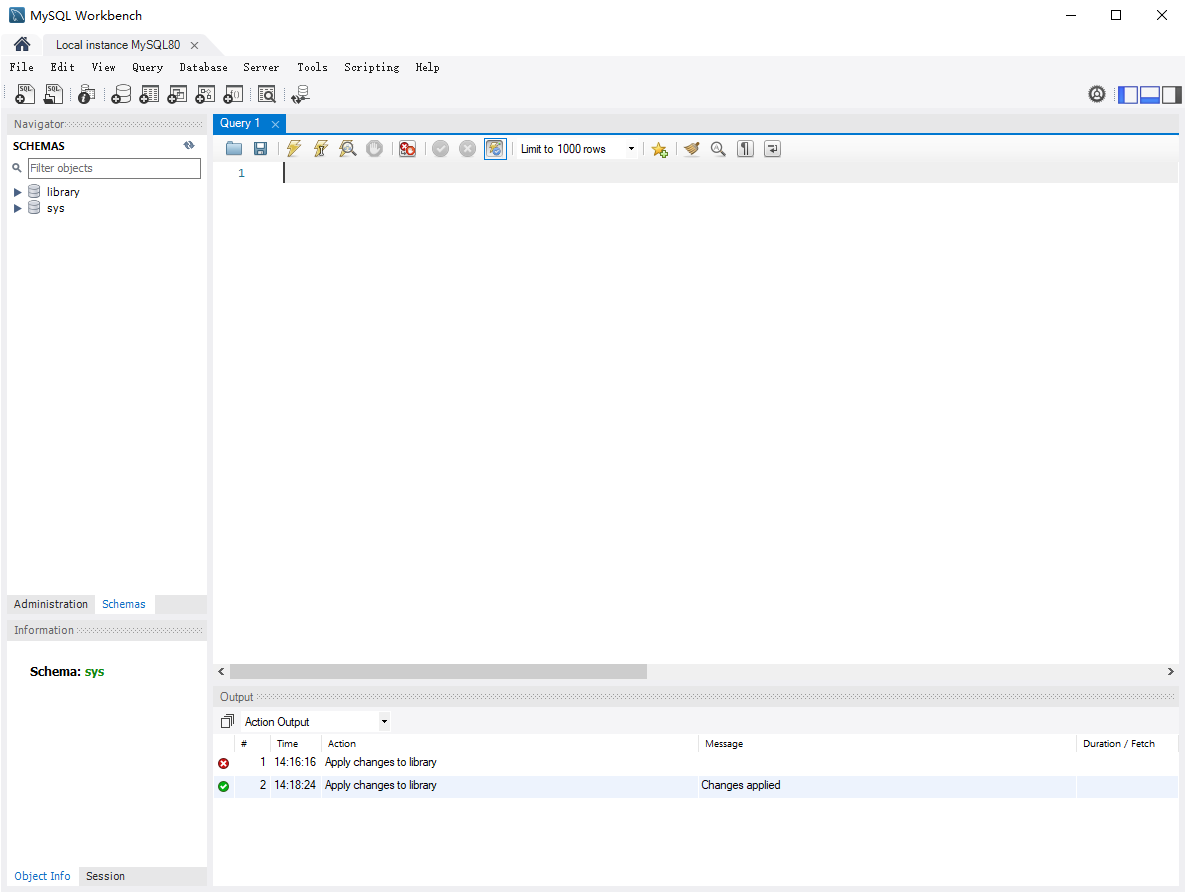
Task: Execute statement under cursor icon
Action: 321,148
